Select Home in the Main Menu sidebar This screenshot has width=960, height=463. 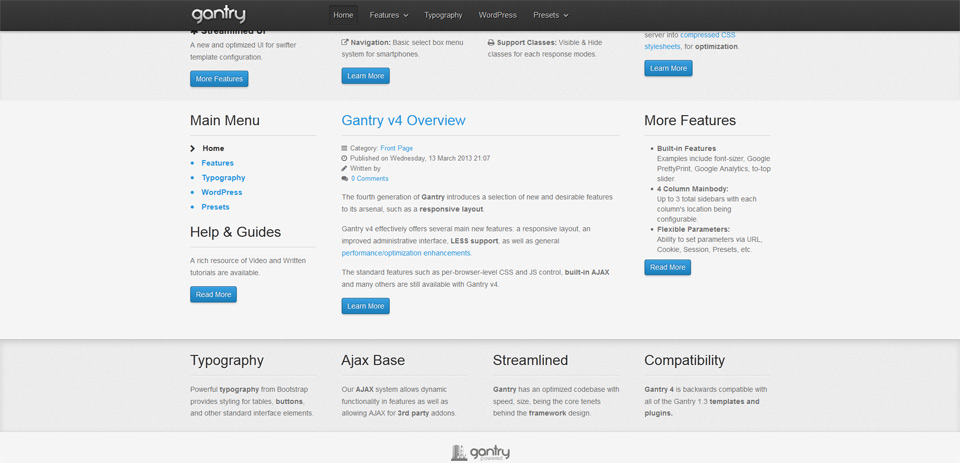point(213,148)
